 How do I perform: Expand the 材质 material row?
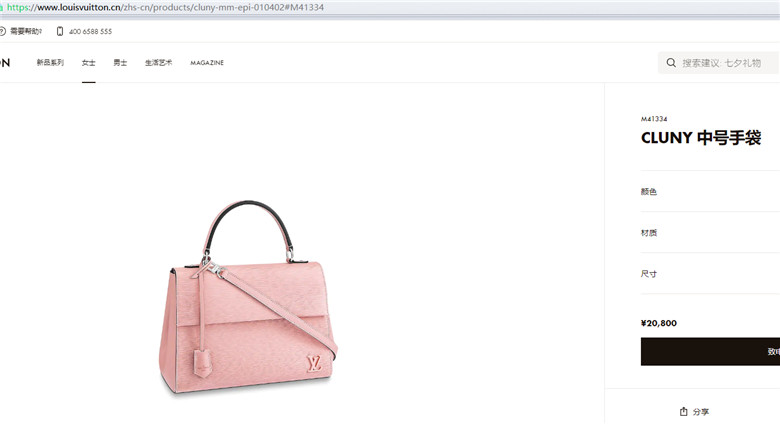click(710, 232)
